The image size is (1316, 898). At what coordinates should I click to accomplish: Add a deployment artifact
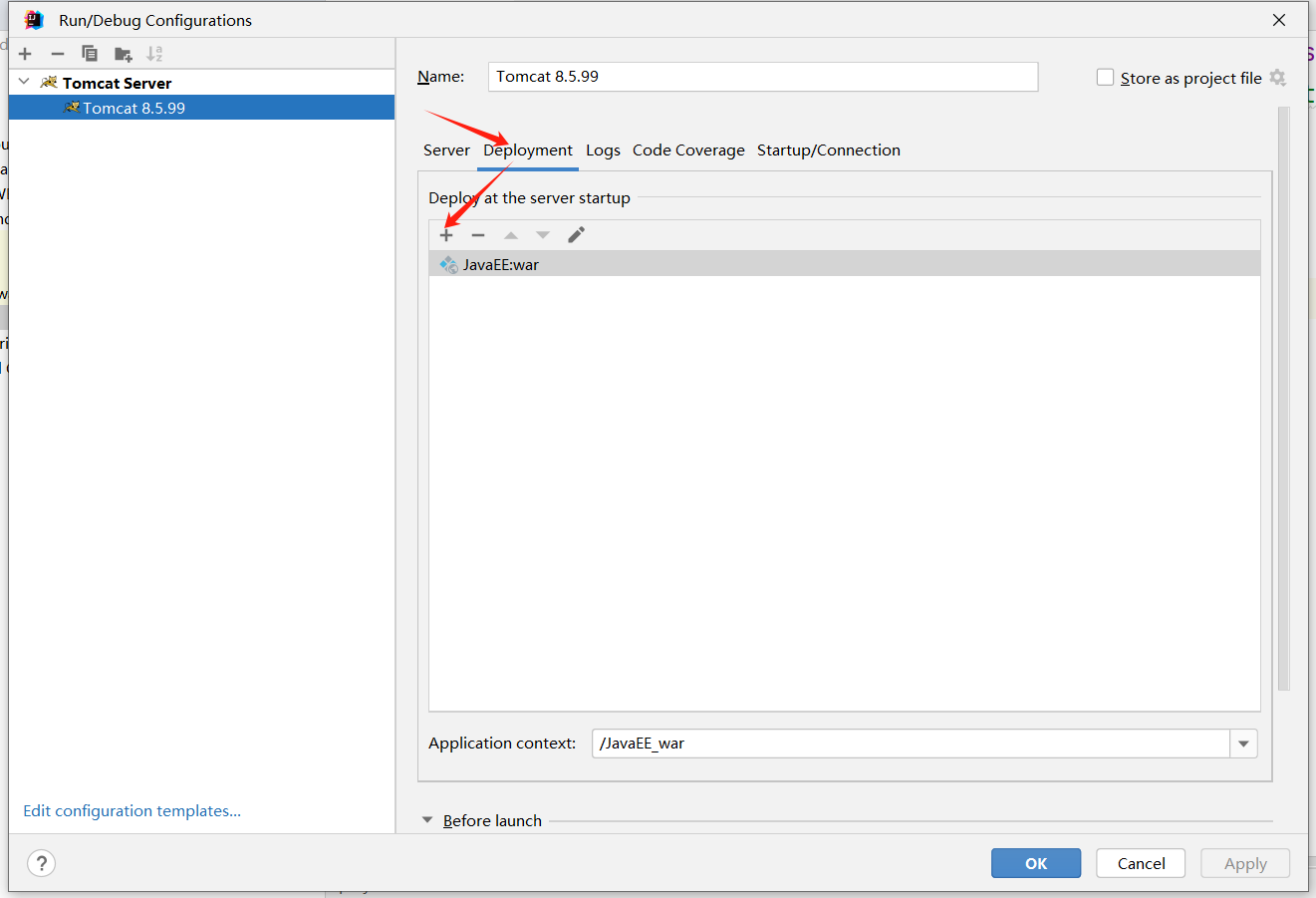tap(446, 235)
